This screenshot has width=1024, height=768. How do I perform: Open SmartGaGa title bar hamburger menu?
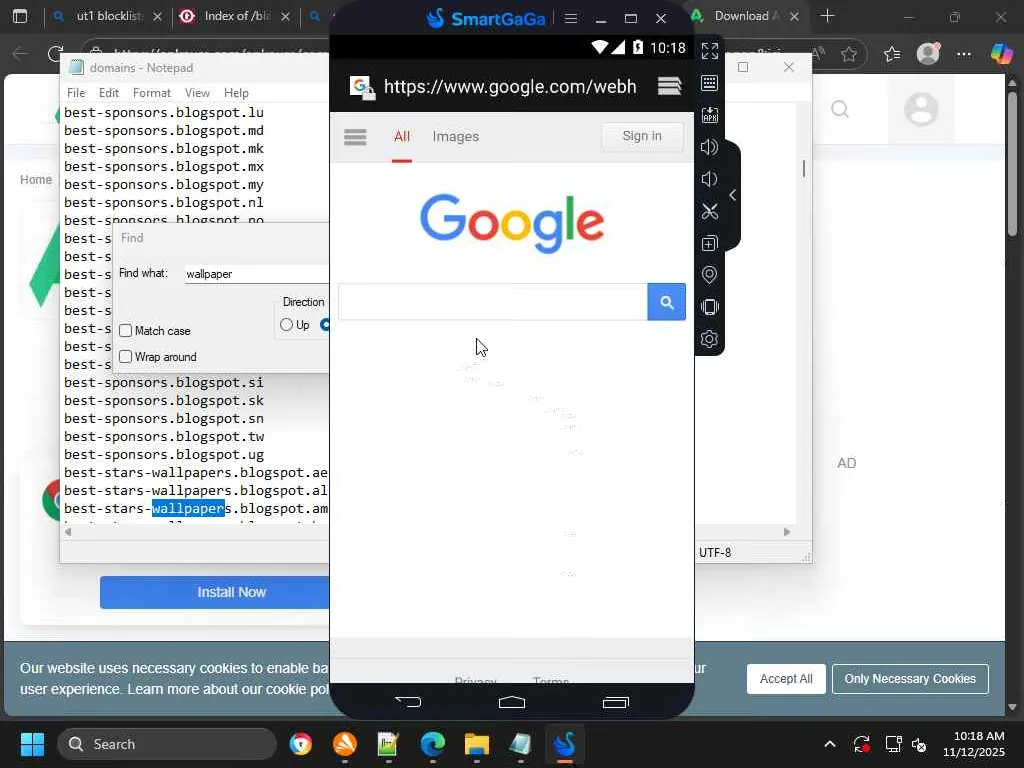(571, 18)
